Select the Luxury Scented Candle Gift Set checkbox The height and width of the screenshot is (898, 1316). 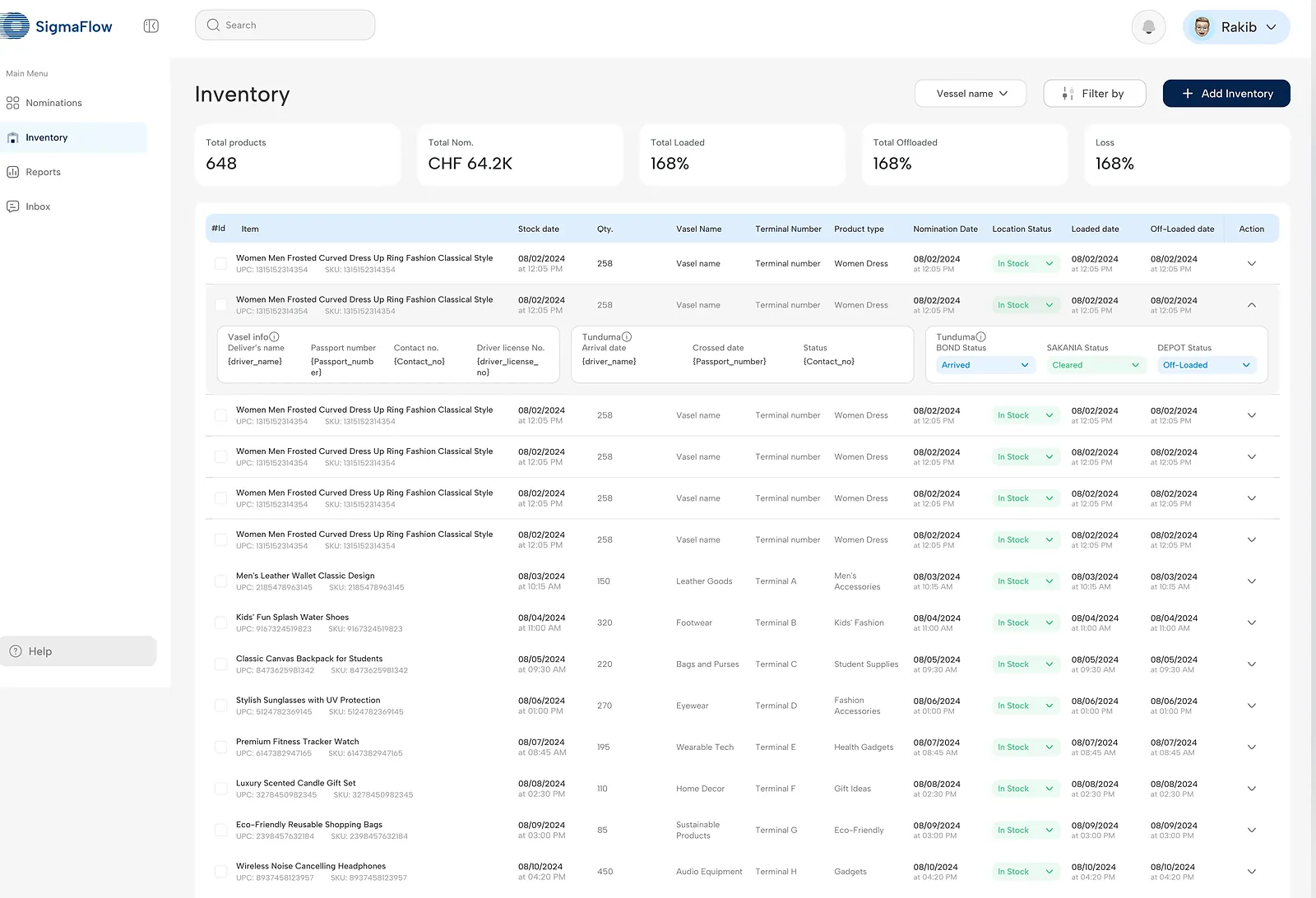pos(220,789)
